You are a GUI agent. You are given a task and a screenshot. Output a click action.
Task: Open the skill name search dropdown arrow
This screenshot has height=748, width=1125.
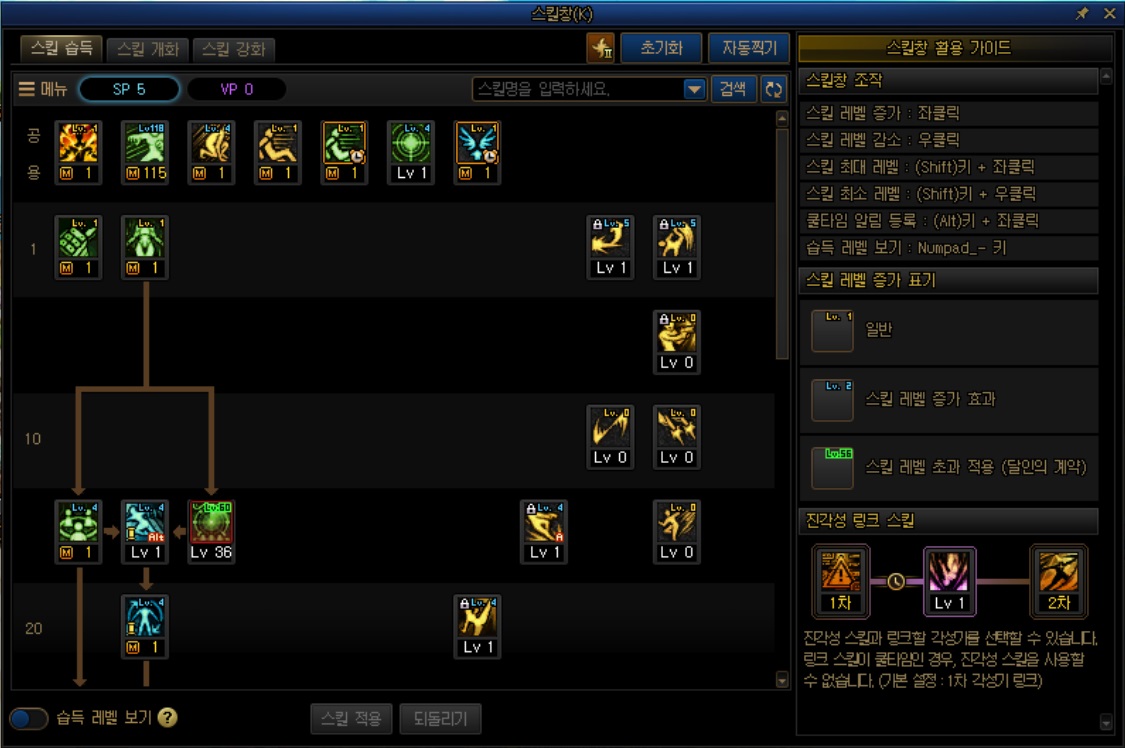(x=694, y=89)
